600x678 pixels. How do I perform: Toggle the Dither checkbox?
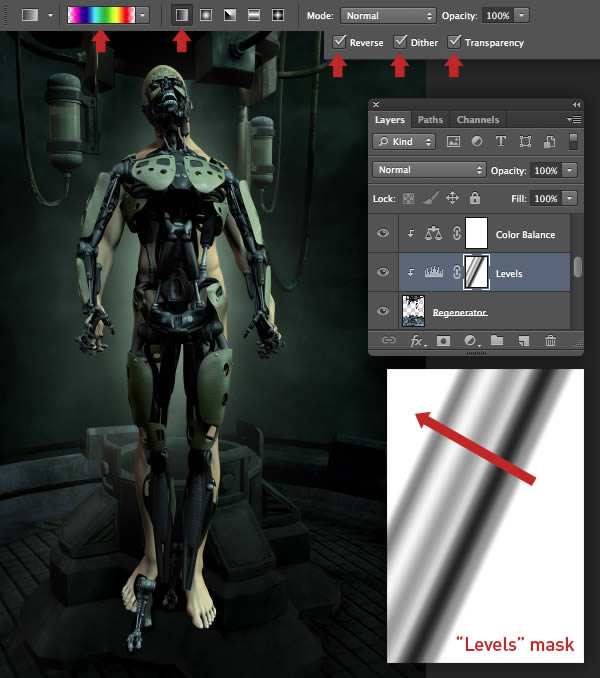[400, 42]
